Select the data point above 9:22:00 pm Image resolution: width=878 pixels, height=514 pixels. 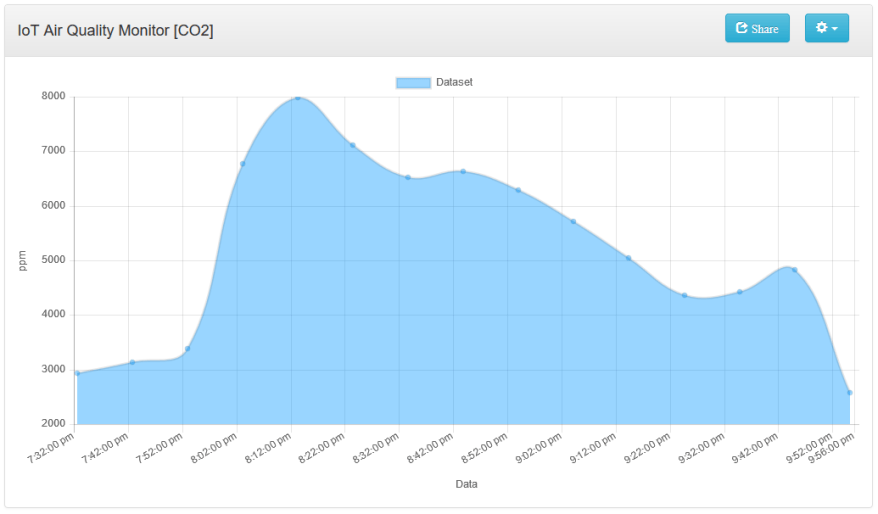coord(684,295)
